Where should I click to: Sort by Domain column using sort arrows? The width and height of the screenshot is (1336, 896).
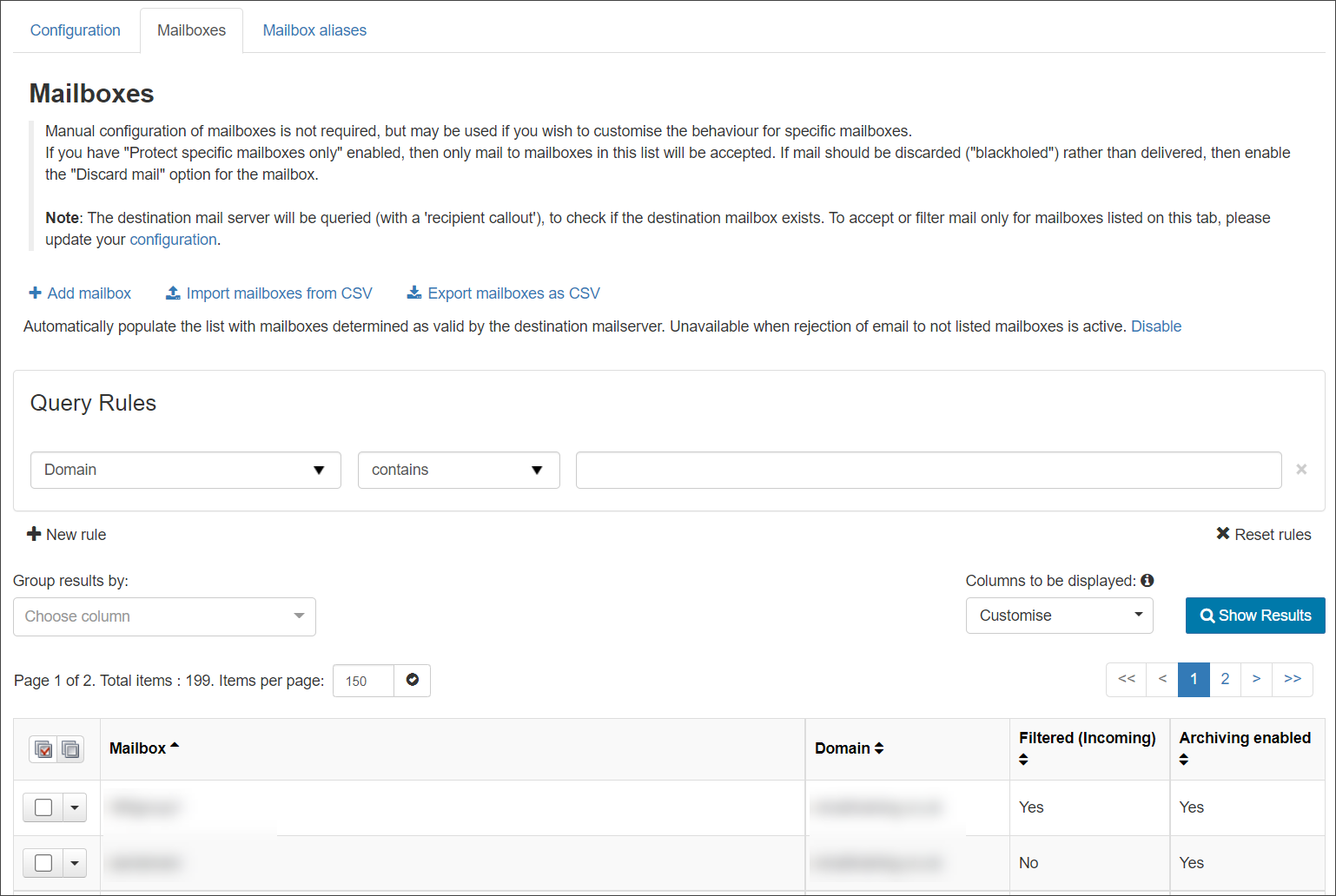point(879,748)
